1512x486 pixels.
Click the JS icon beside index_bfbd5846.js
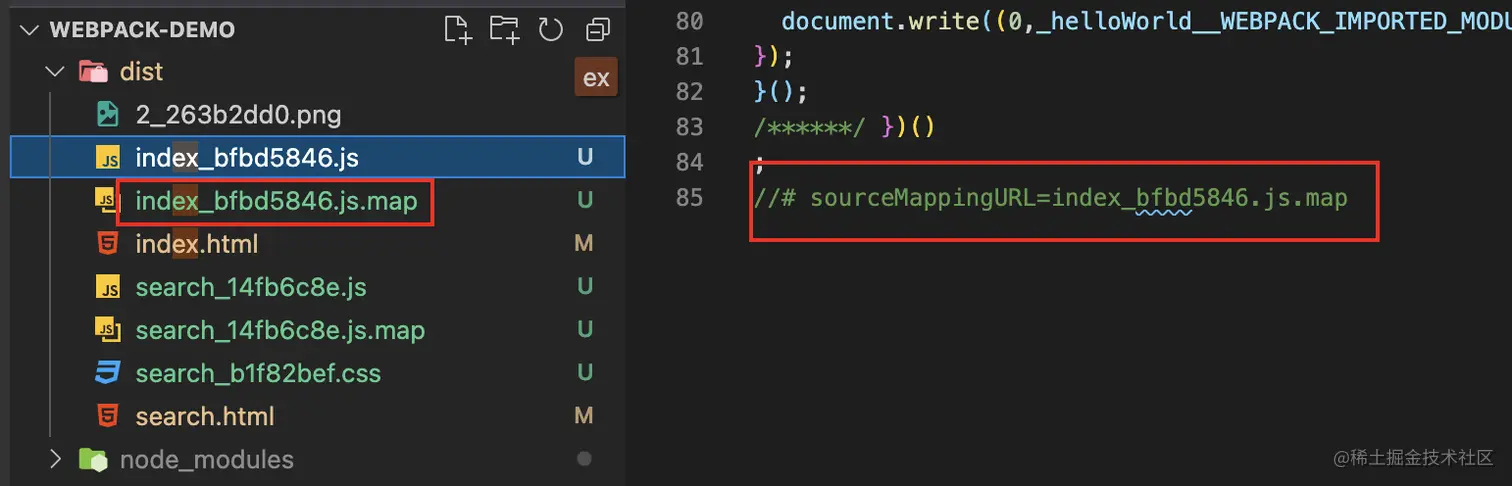click(x=107, y=157)
